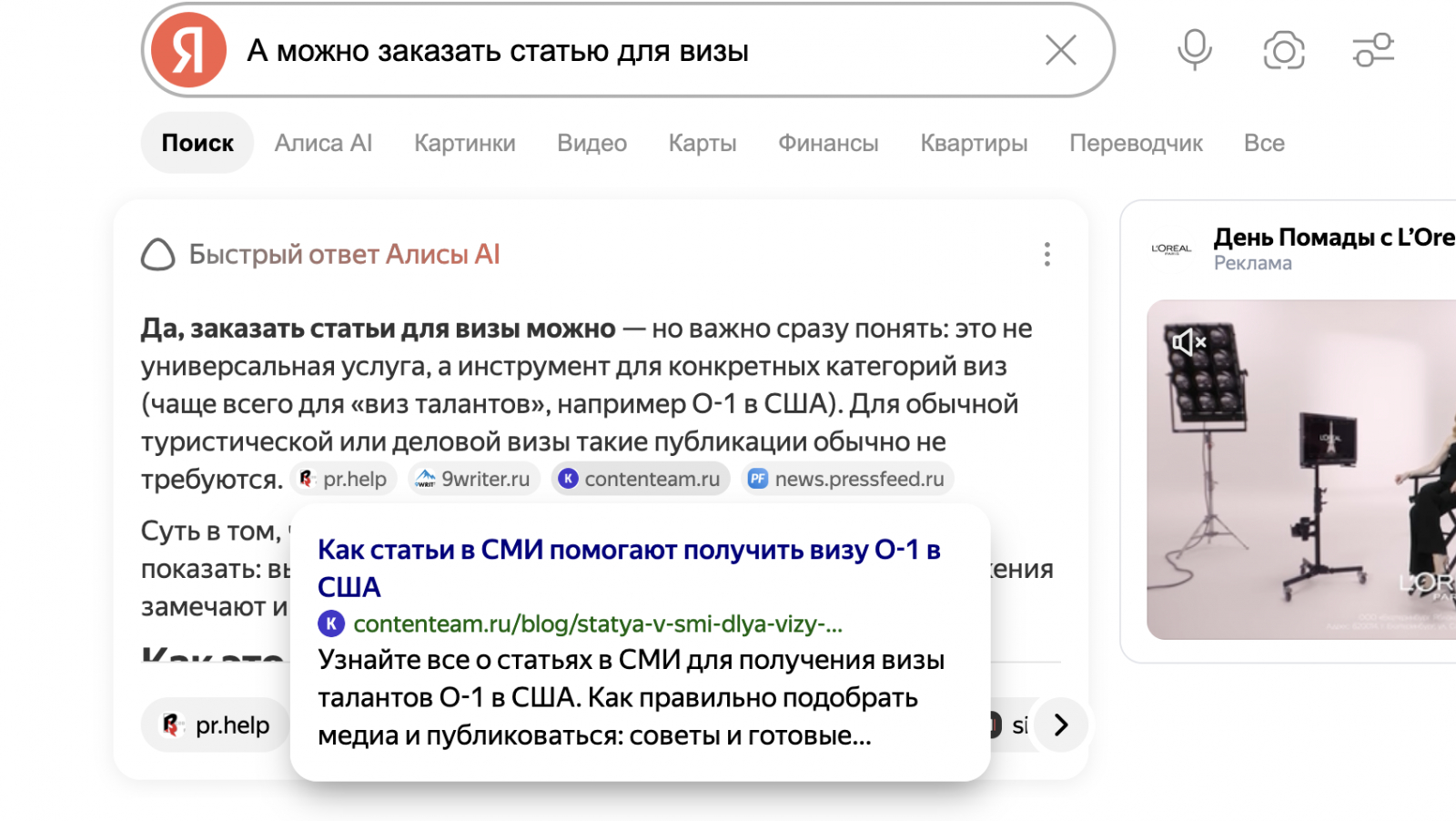Image resolution: width=1456 pixels, height=821 pixels.
Task: Expand the Все services menu
Action: (1264, 143)
